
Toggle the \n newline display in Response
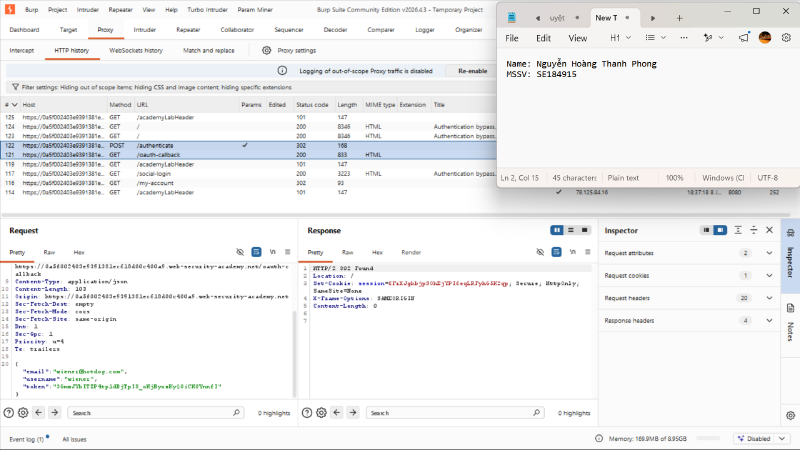[x=572, y=252]
